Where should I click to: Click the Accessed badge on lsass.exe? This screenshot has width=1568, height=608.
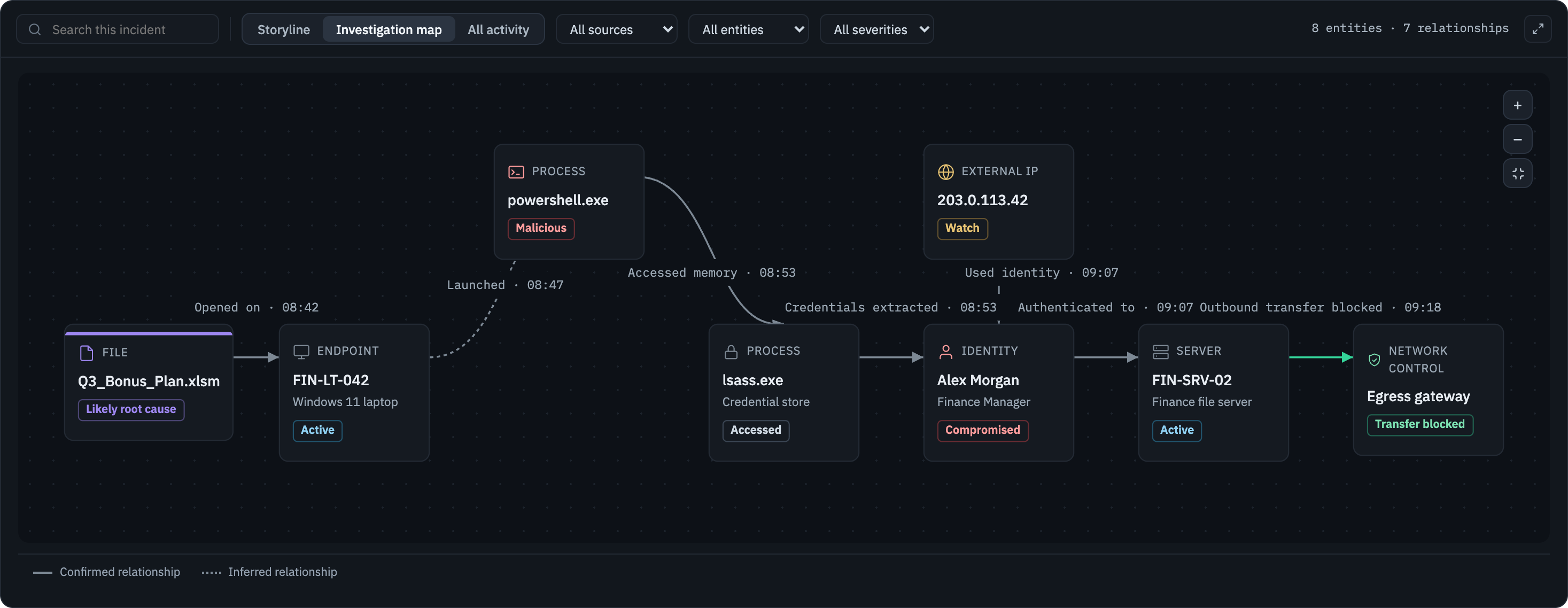click(x=755, y=430)
